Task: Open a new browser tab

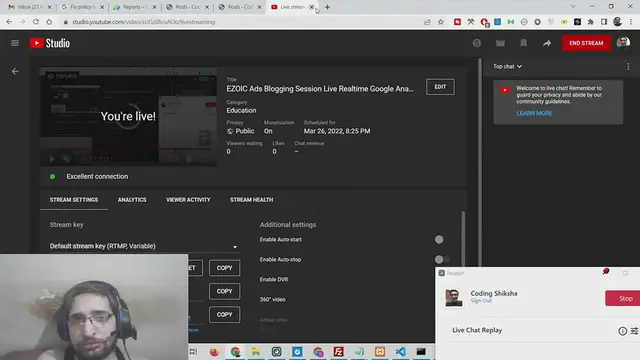Action: pyautogui.click(x=327, y=7)
